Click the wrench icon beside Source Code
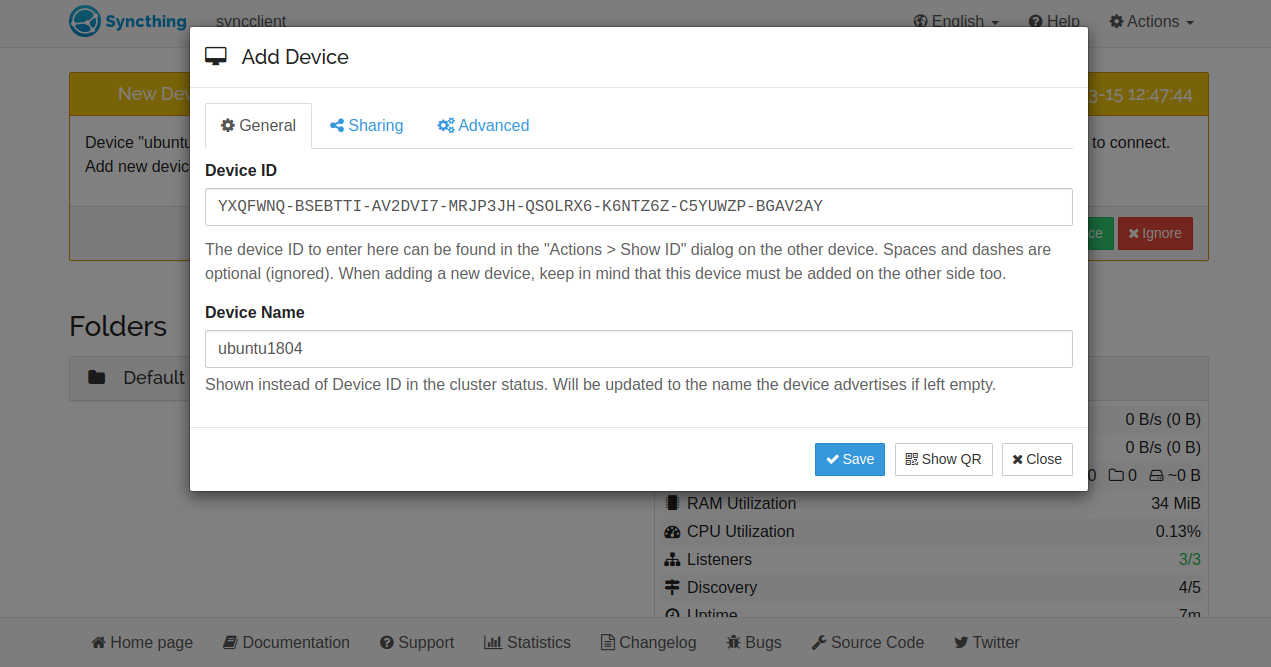Image resolution: width=1271 pixels, height=667 pixels. (818, 643)
